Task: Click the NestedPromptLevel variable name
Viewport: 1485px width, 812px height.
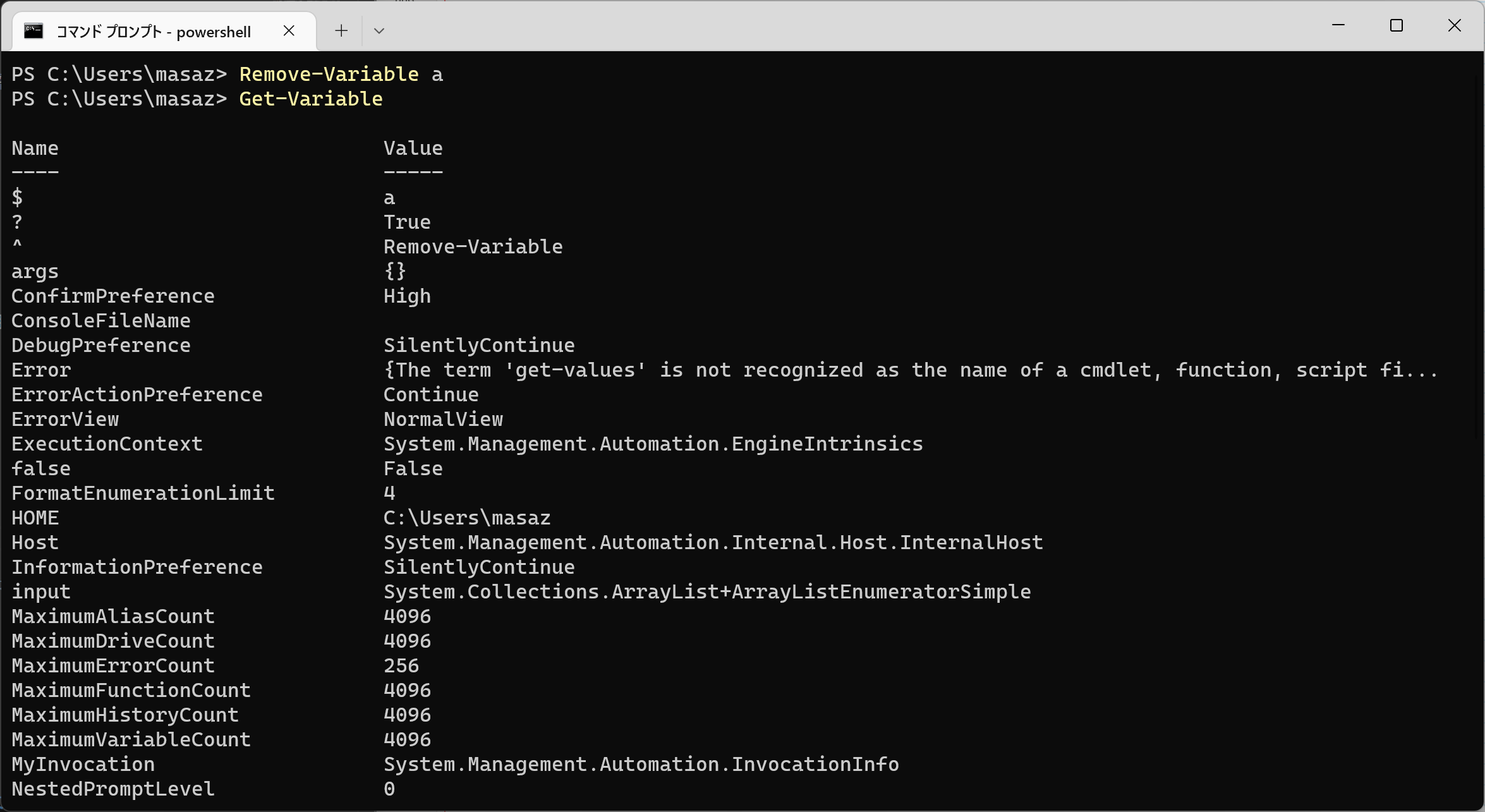Action: [112, 789]
